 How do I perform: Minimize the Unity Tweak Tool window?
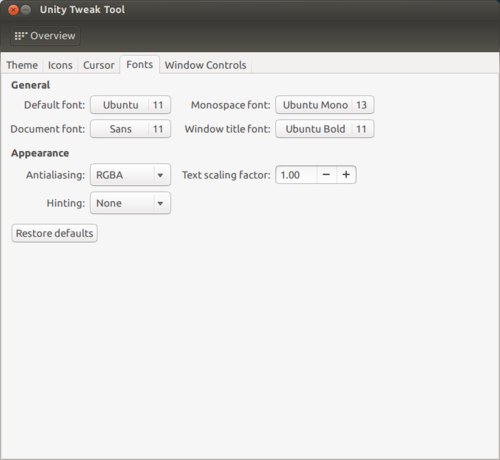26,10
